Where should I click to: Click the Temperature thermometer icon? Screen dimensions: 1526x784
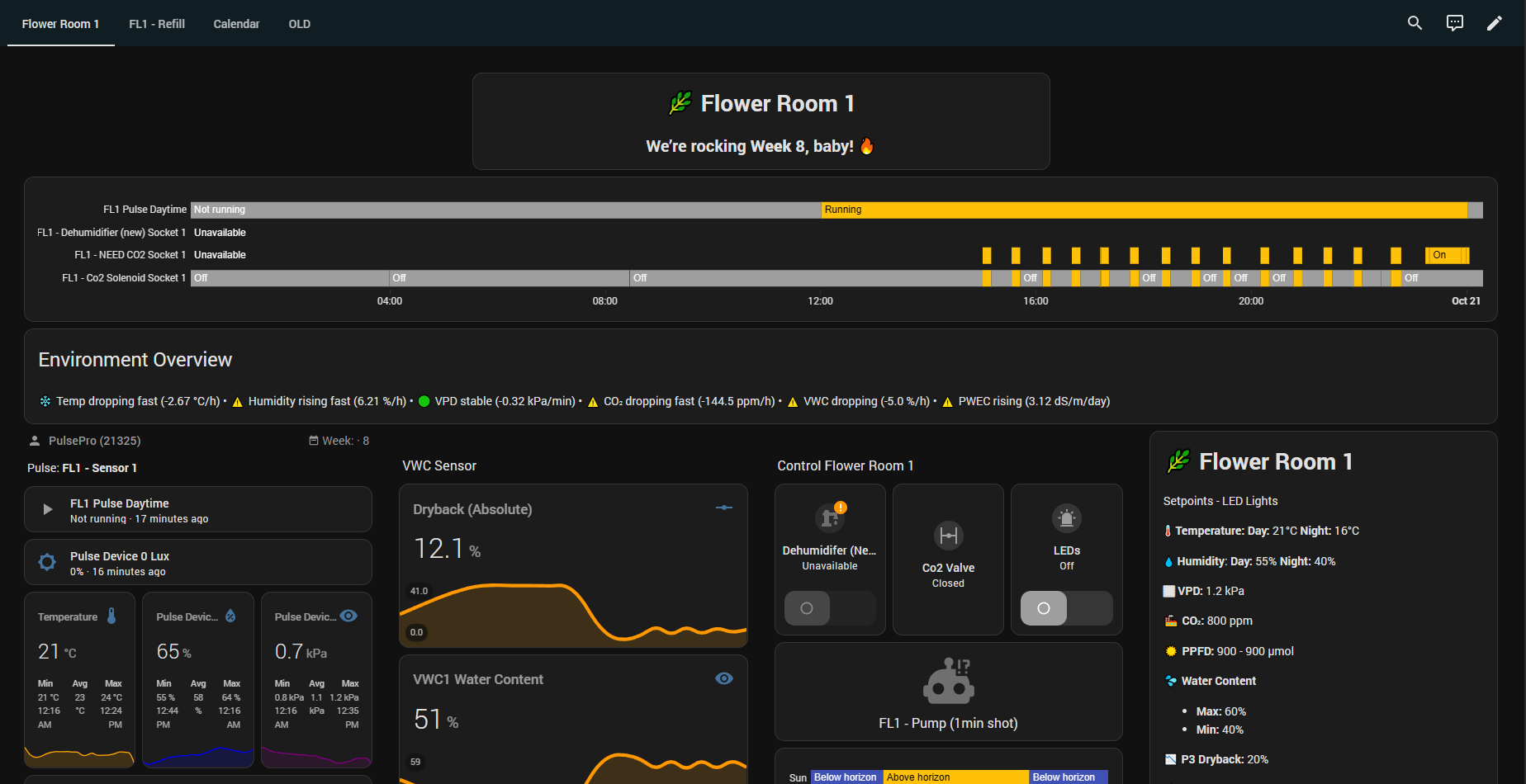(112, 616)
